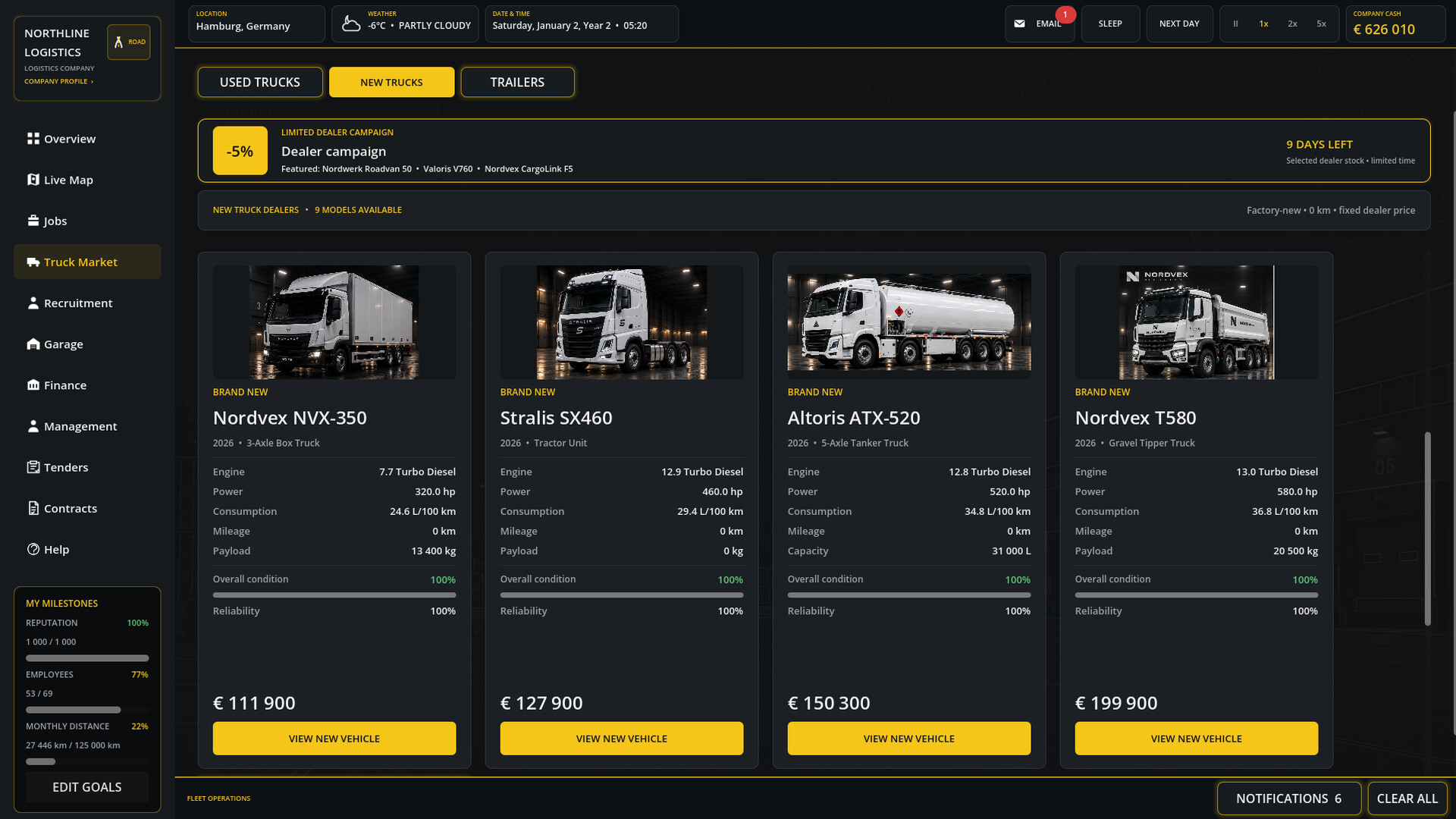Viewport: 1456px width, 819px height.
Task: Open the Live Map icon
Action: [33, 180]
